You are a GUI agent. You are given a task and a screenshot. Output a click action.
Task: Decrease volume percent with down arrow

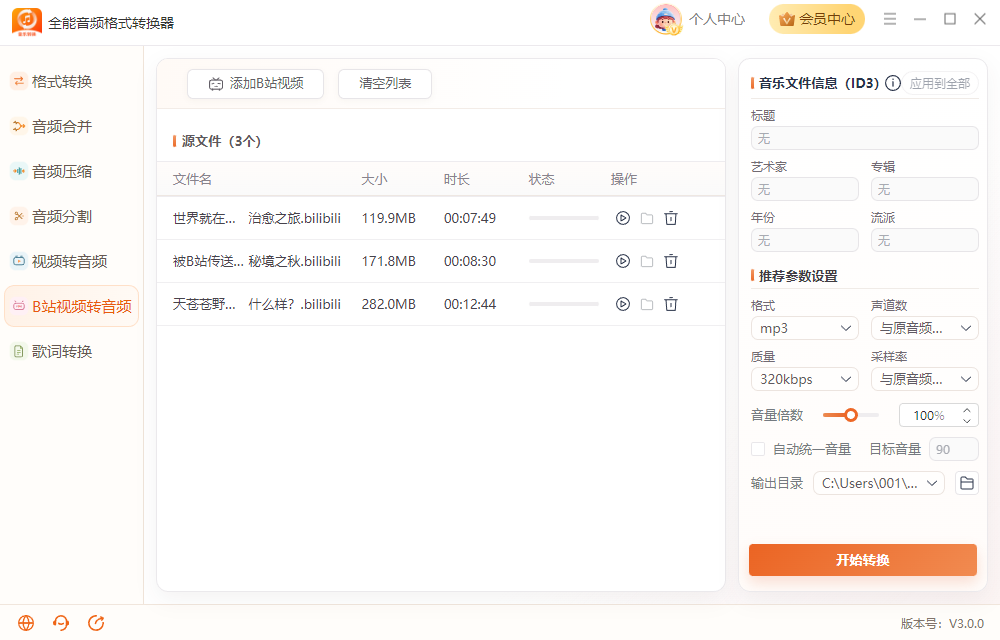point(967,421)
